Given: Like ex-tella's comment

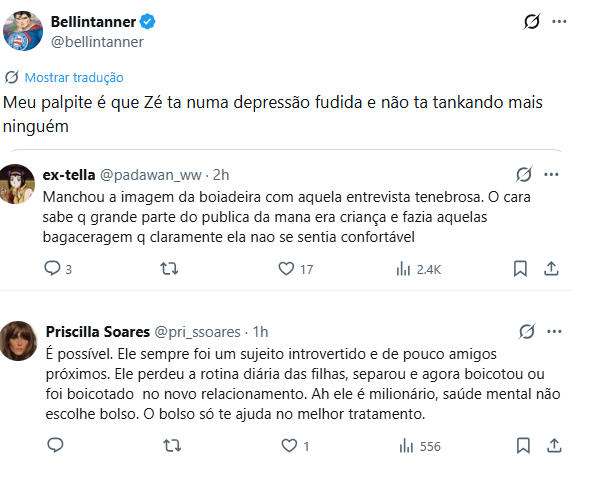Looking at the screenshot, I should (287, 268).
